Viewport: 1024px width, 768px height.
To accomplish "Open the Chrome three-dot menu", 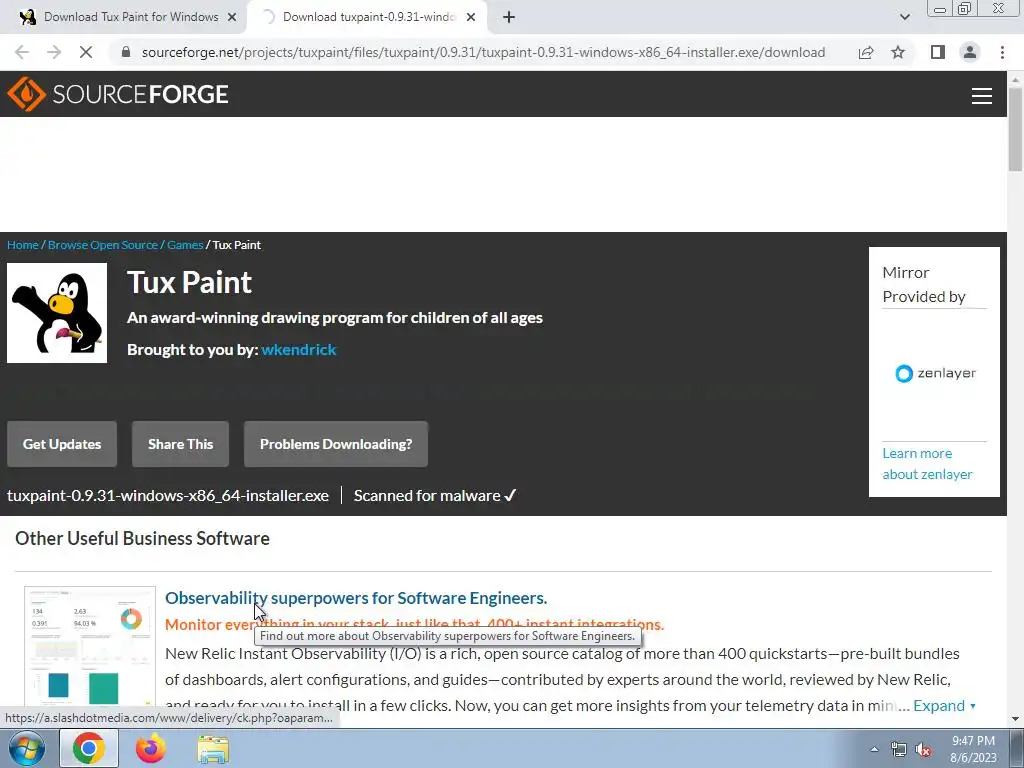I will coord(1002,52).
